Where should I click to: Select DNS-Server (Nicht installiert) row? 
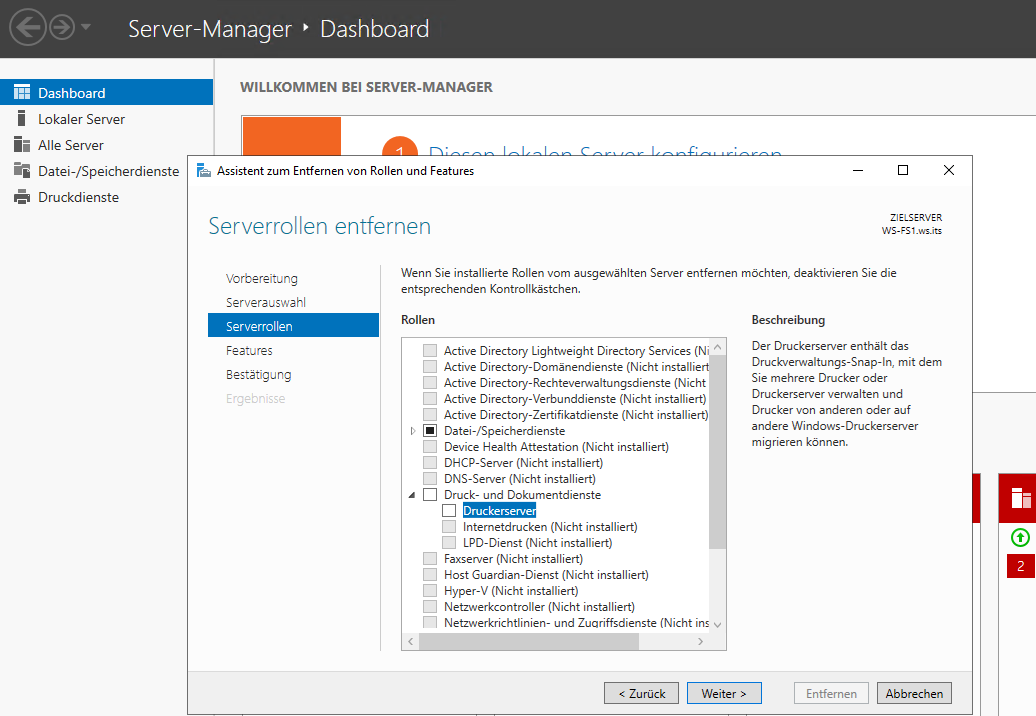[x=519, y=479]
